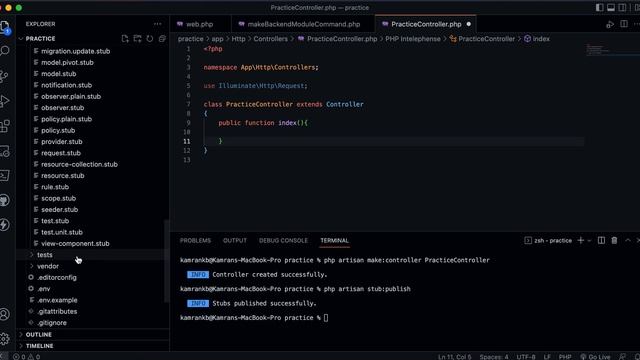Image resolution: width=640 pixels, height=360 pixels.
Task: Open the Source Control view
Action: point(5,76)
